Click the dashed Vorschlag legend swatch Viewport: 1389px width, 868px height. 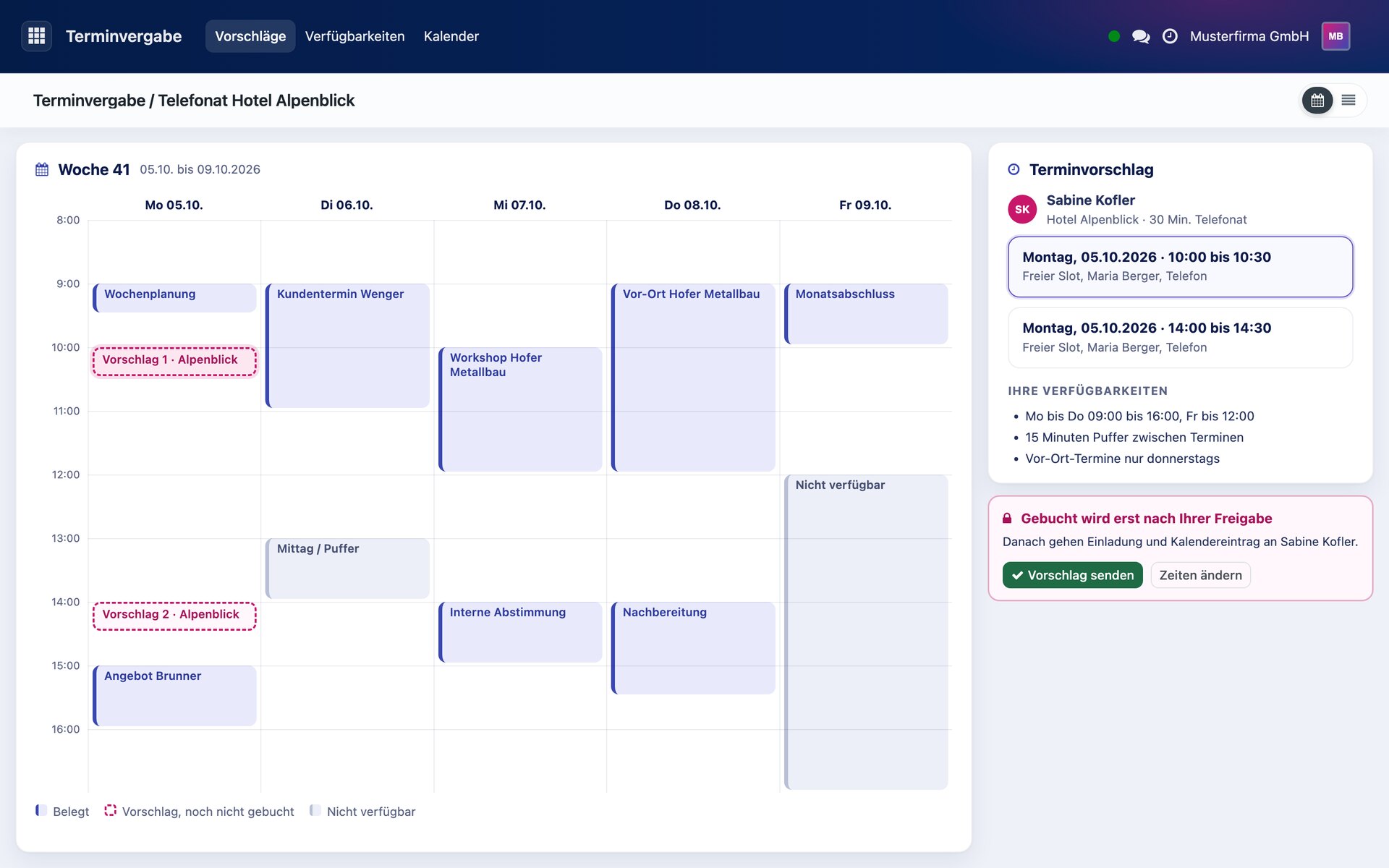pyautogui.click(x=110, y=810)
